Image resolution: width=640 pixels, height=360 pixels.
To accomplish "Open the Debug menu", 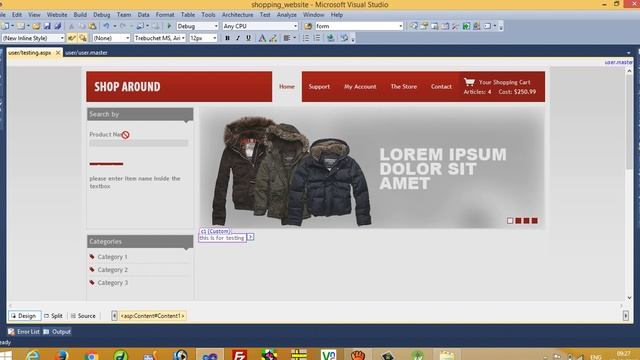I will pyautogui.click(x=102, y=15).
